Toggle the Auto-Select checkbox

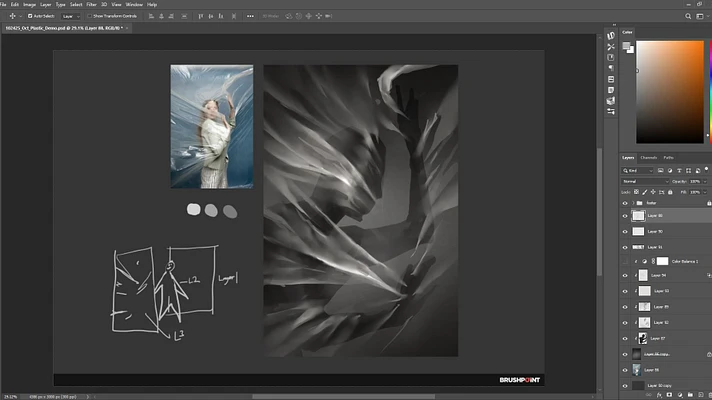click(30, 16)
